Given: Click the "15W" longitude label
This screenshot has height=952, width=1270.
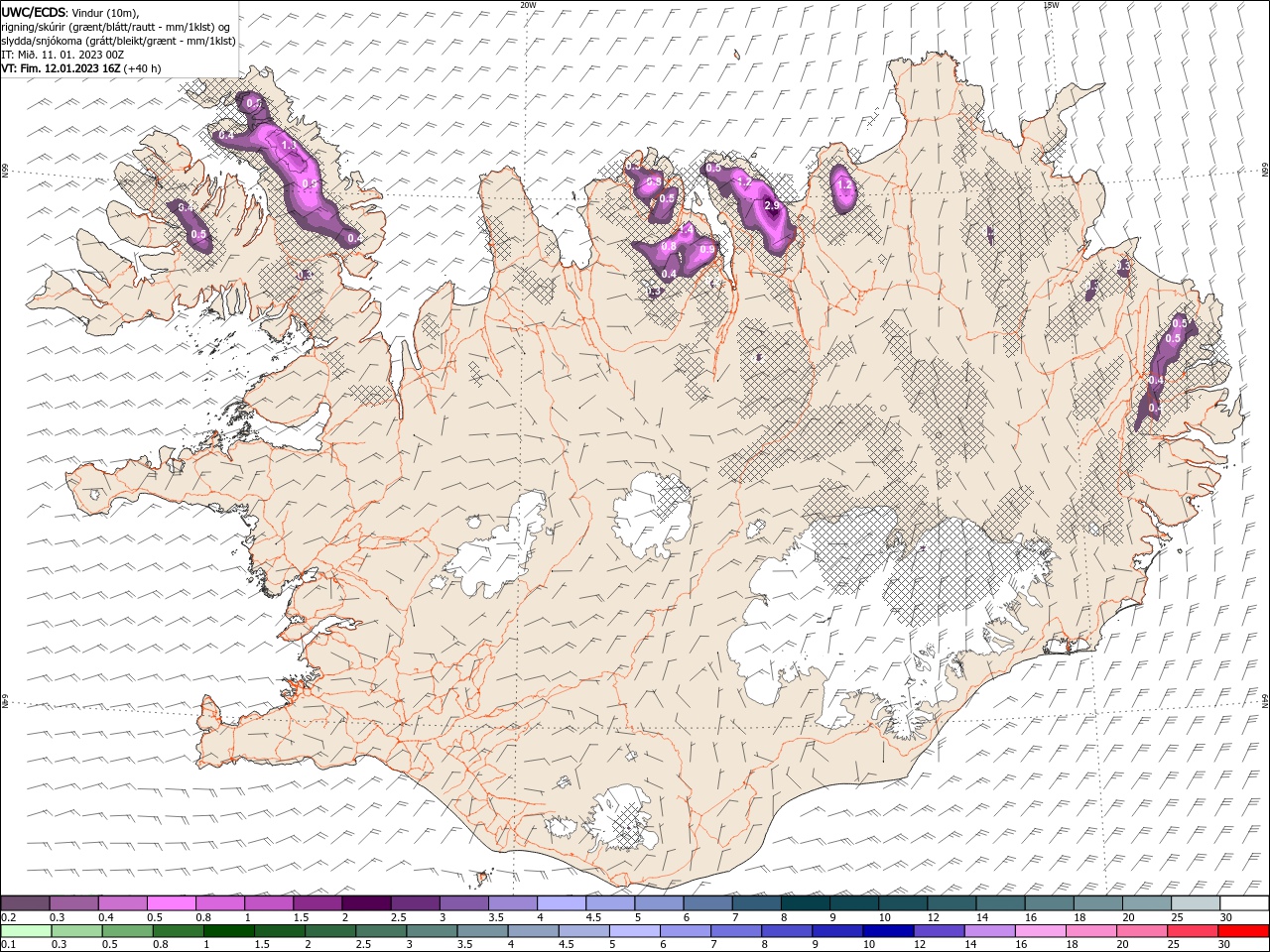Looking at the screenshot, I should [x=1051, y=5].
